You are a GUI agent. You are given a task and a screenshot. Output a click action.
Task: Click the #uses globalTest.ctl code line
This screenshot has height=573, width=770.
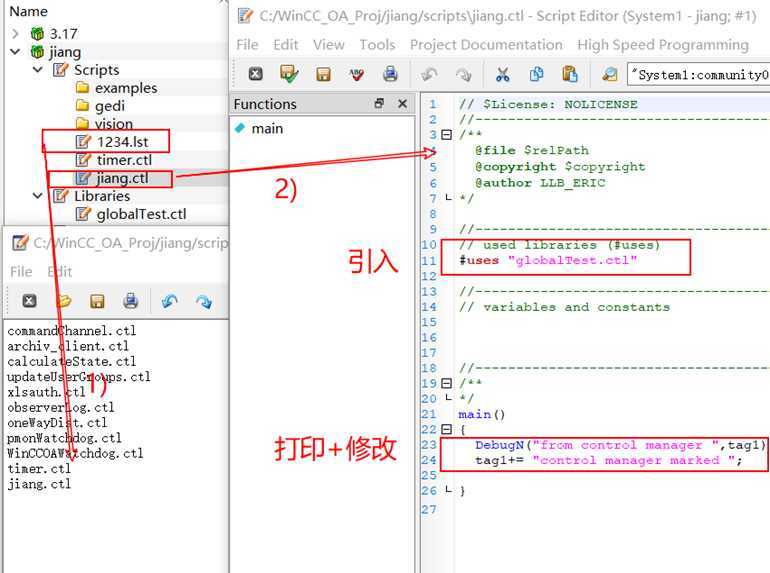coord(548,260)
